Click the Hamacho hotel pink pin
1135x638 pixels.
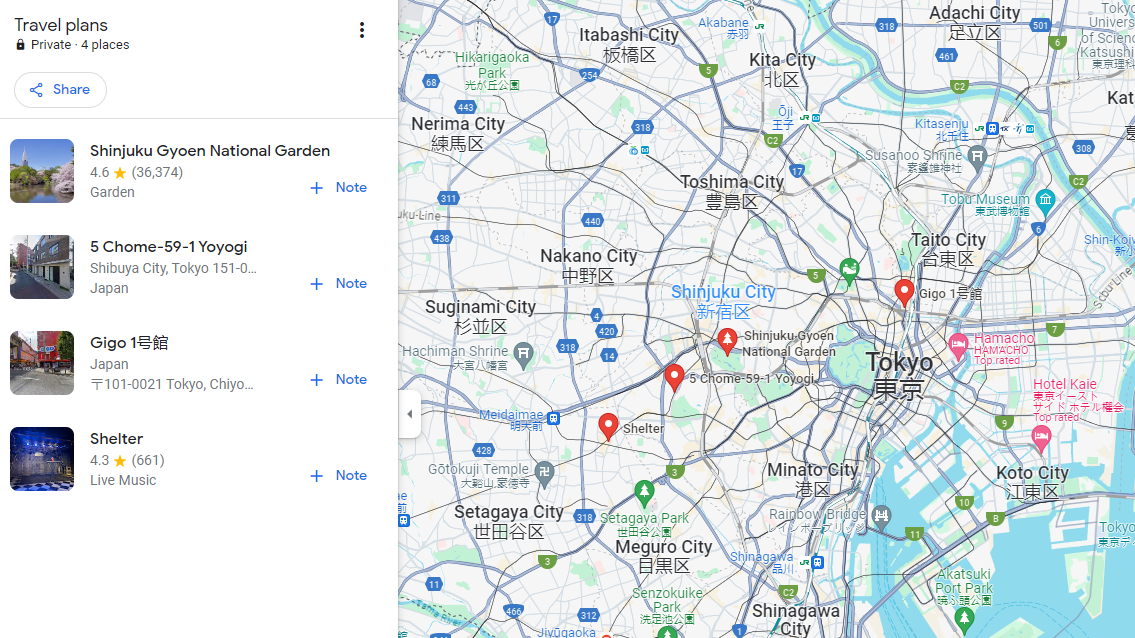pos(958,346)
